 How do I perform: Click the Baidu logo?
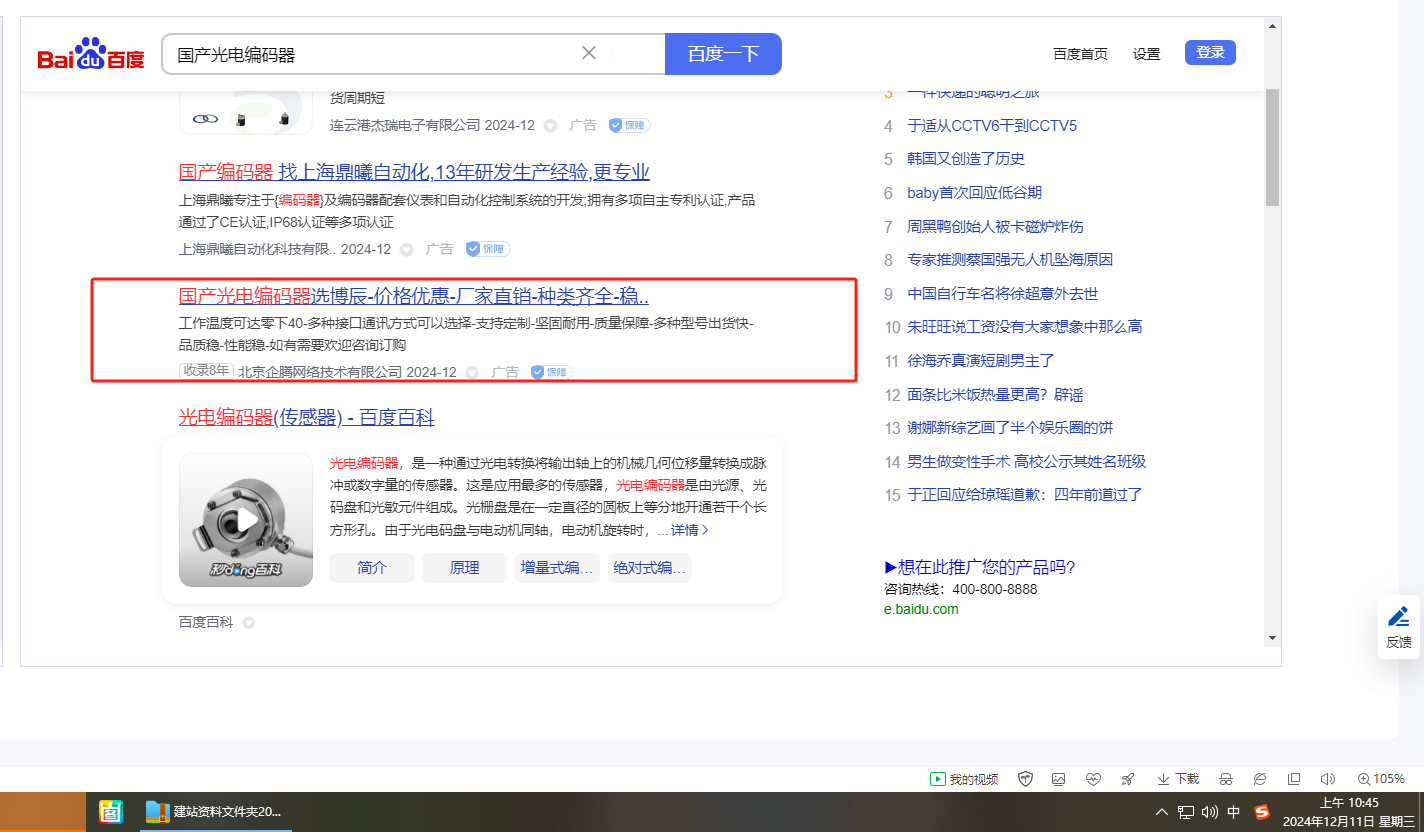pyautogui.click(x=91, y=55)
